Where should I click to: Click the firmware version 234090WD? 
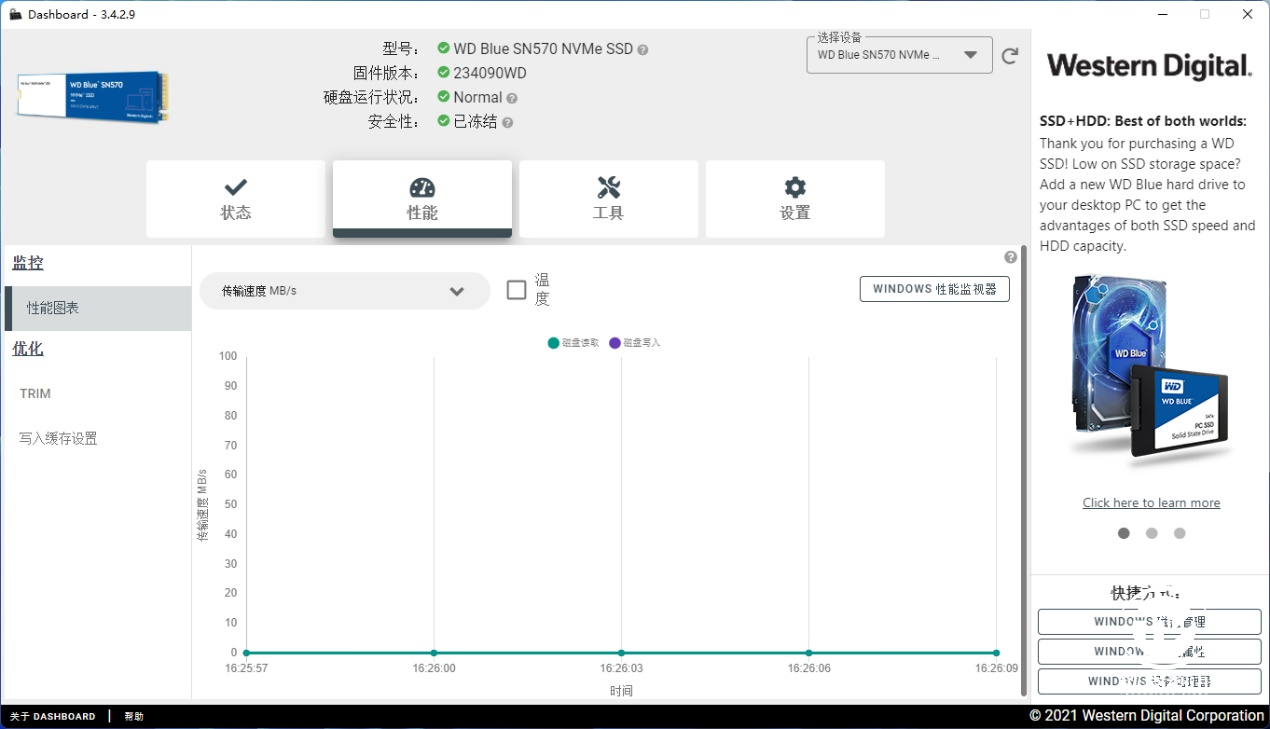click(490, 73)
